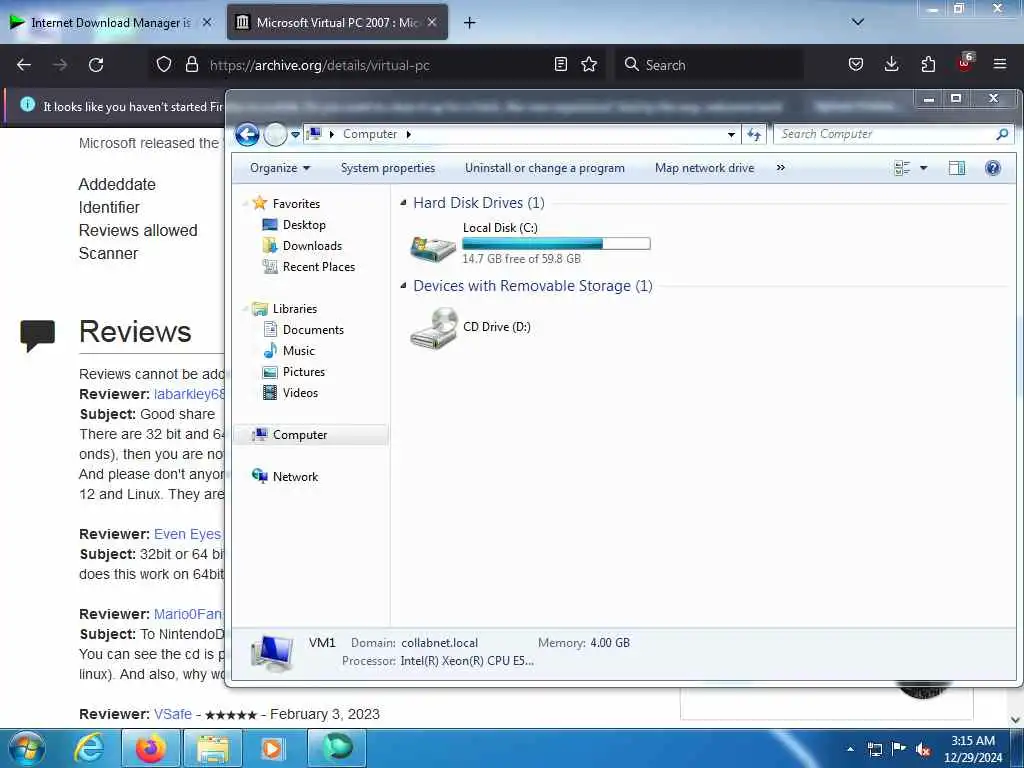Image resolution: width=1024 pixels, height=768 pixels.
Task: Open Firefox downloads panel
Action: [891, 64]
